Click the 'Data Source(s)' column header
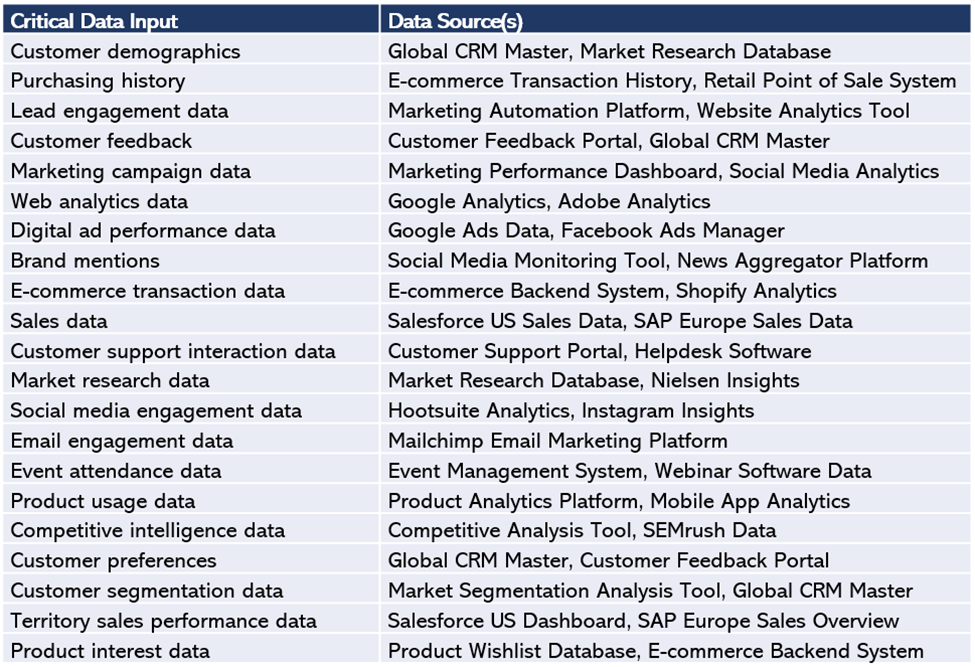The width and height of the screenshot is (975, 667). 455,21
